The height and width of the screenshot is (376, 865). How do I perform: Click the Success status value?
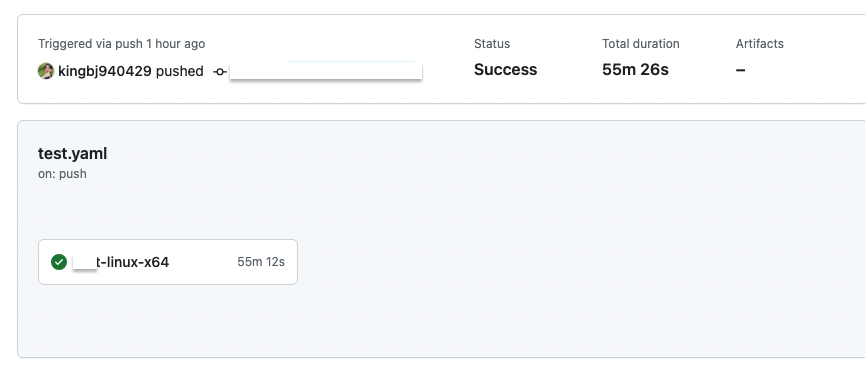[x=505, y=69]
